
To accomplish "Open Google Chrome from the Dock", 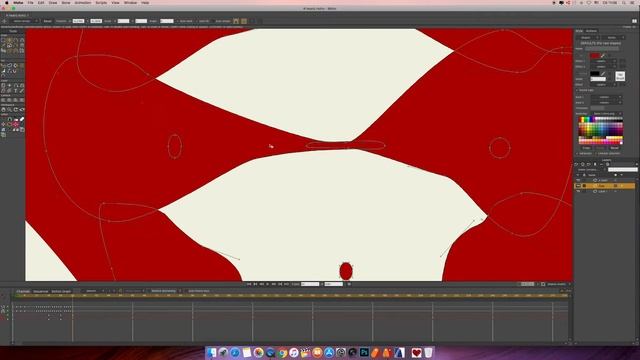I will (x=282, y=352).
